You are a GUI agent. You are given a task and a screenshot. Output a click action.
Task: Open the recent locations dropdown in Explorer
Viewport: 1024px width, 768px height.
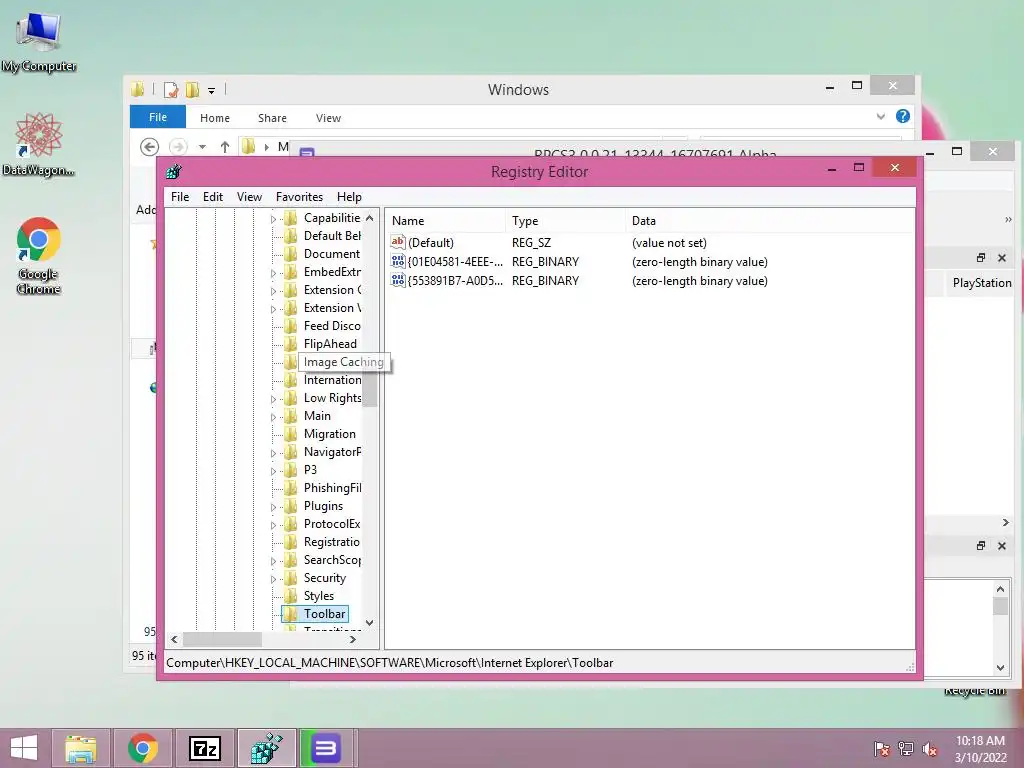pyautogui.click(x=202, y=147)
